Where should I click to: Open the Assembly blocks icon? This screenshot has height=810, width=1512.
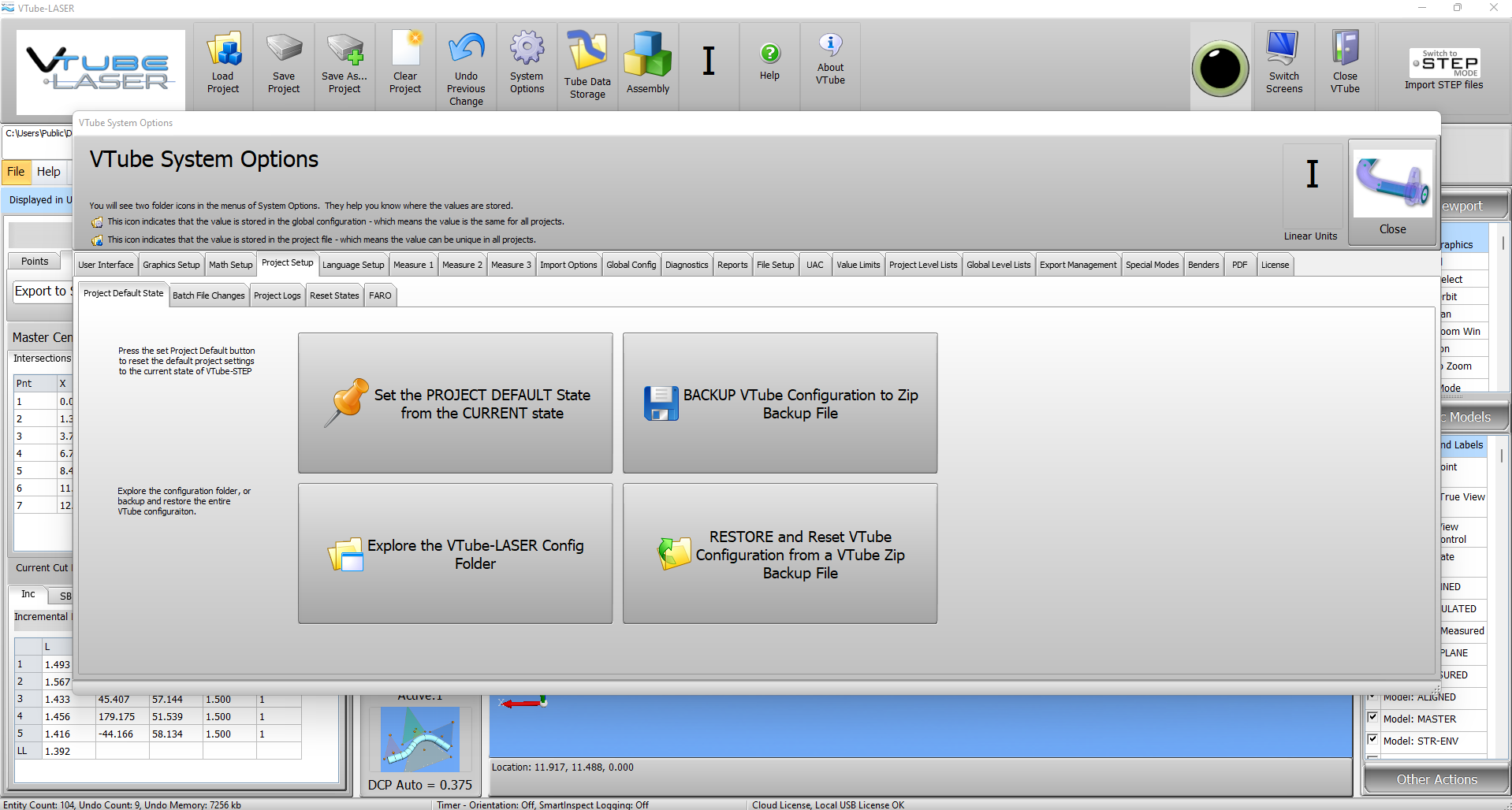647,54
